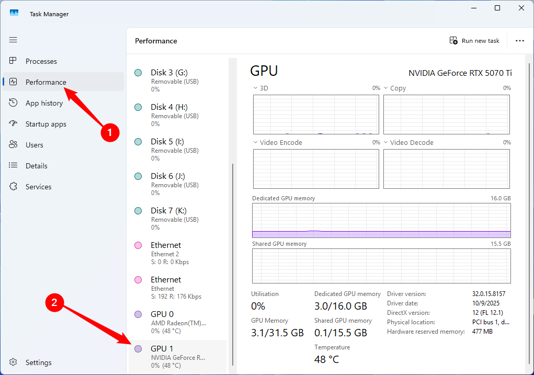
Task: Click the 3D usage graph
Action: click(x=316, y=114)
